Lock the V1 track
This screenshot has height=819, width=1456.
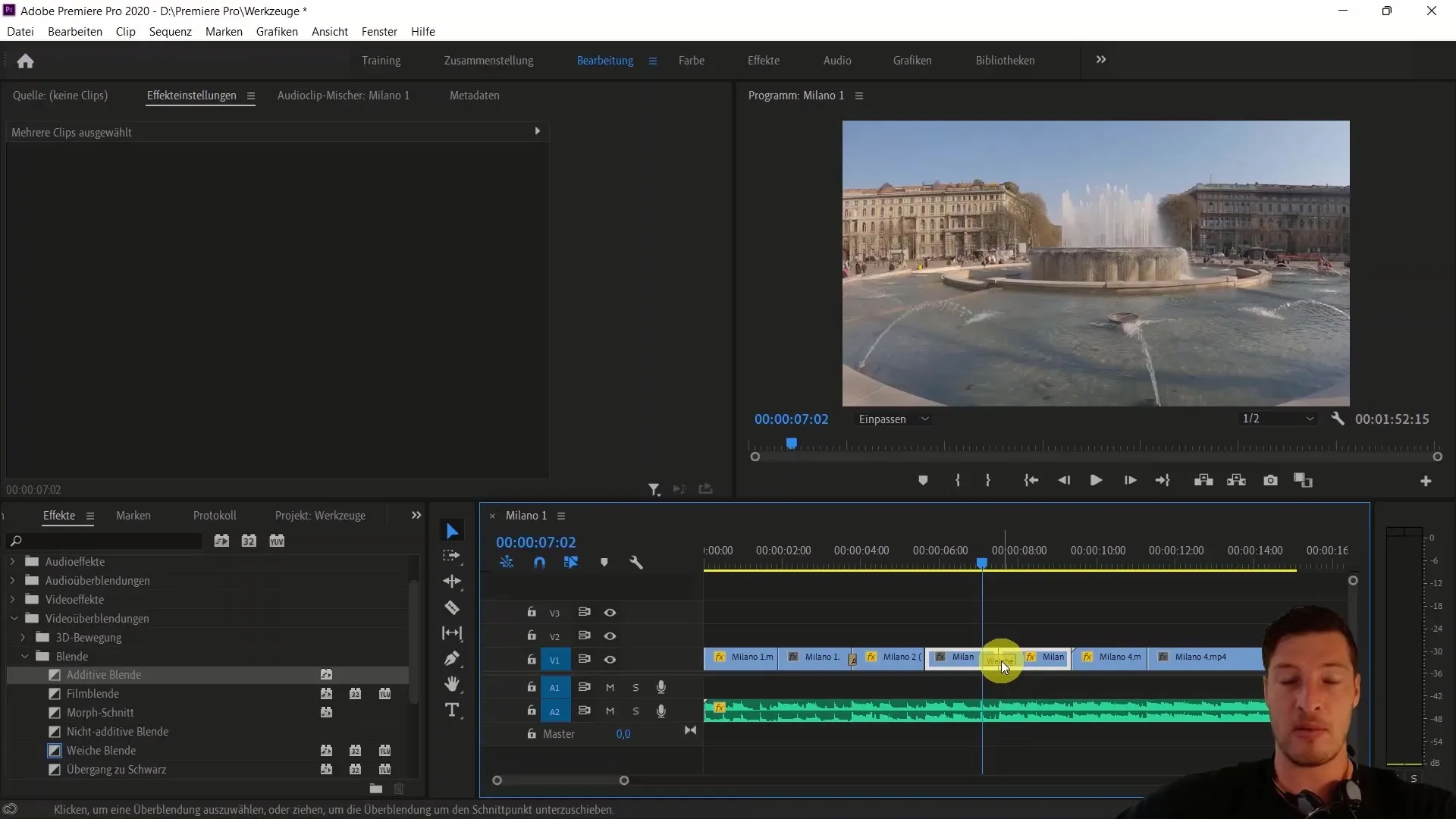click(x=532, y=660)
